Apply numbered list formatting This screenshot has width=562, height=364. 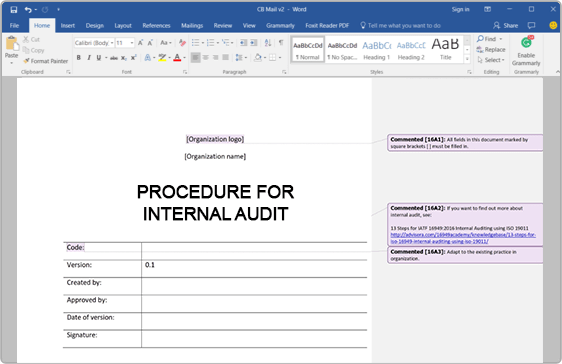(210, 43)
